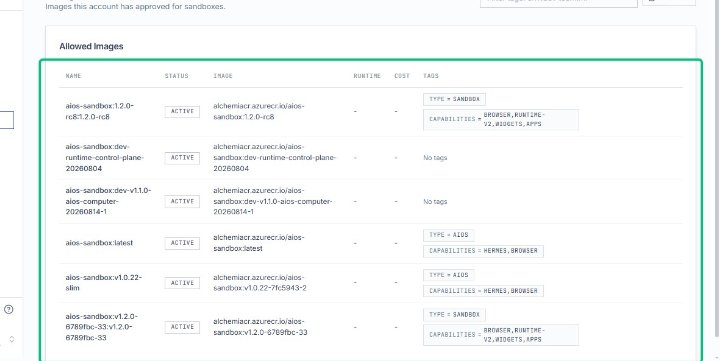The height and width of the screenshot is (361, 720).
Task: Select image path ending dev-runtime-control-plane-20260804
Action: [275, 158]
